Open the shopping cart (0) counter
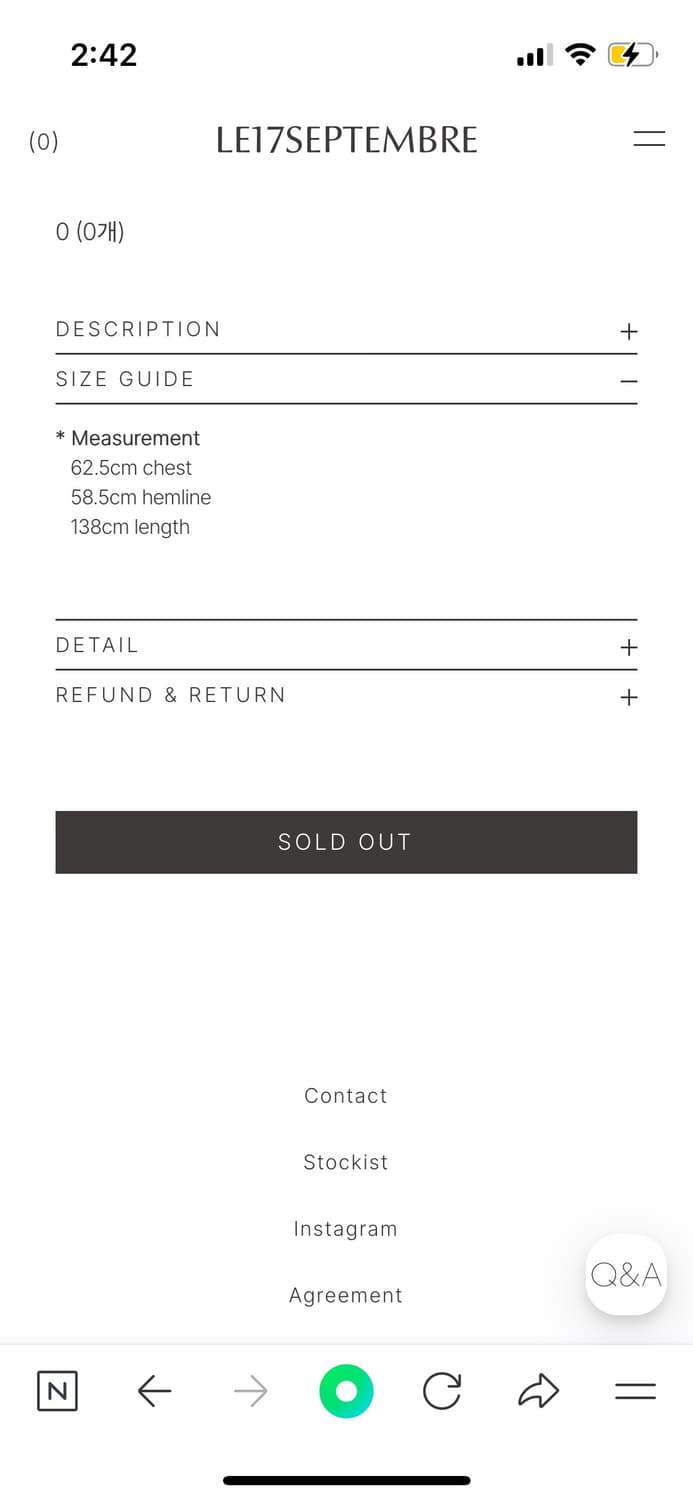 tap(44, 142)
